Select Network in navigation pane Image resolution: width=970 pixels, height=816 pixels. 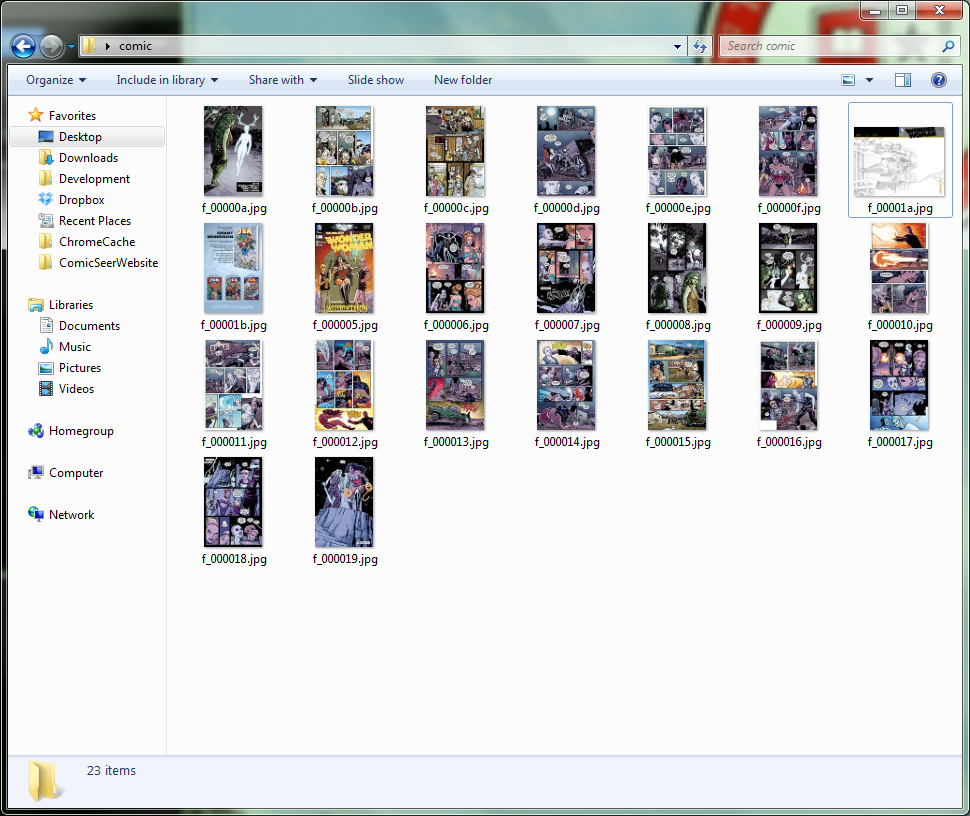61,515
